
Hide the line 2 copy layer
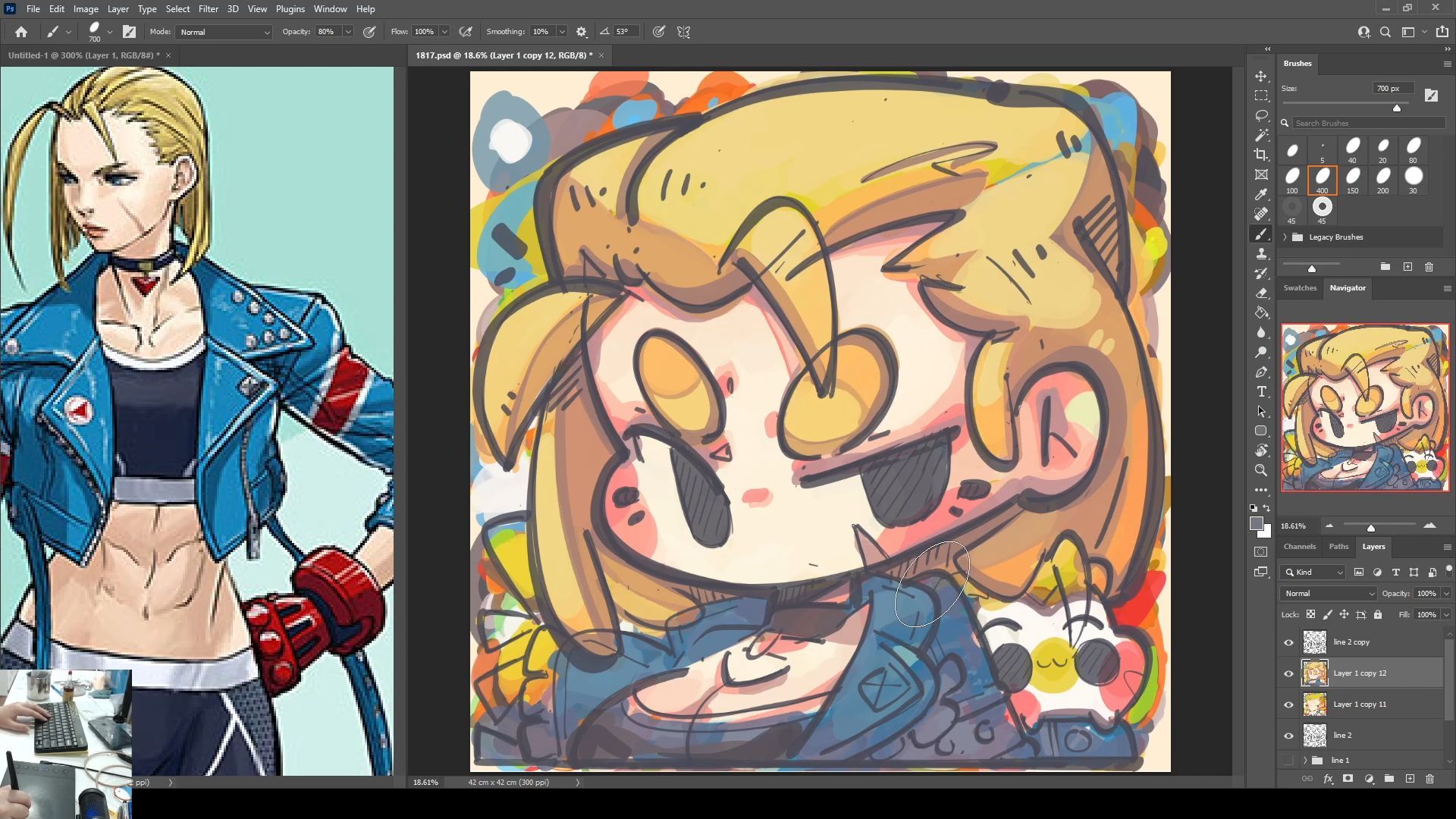[x=1288, y=642]
